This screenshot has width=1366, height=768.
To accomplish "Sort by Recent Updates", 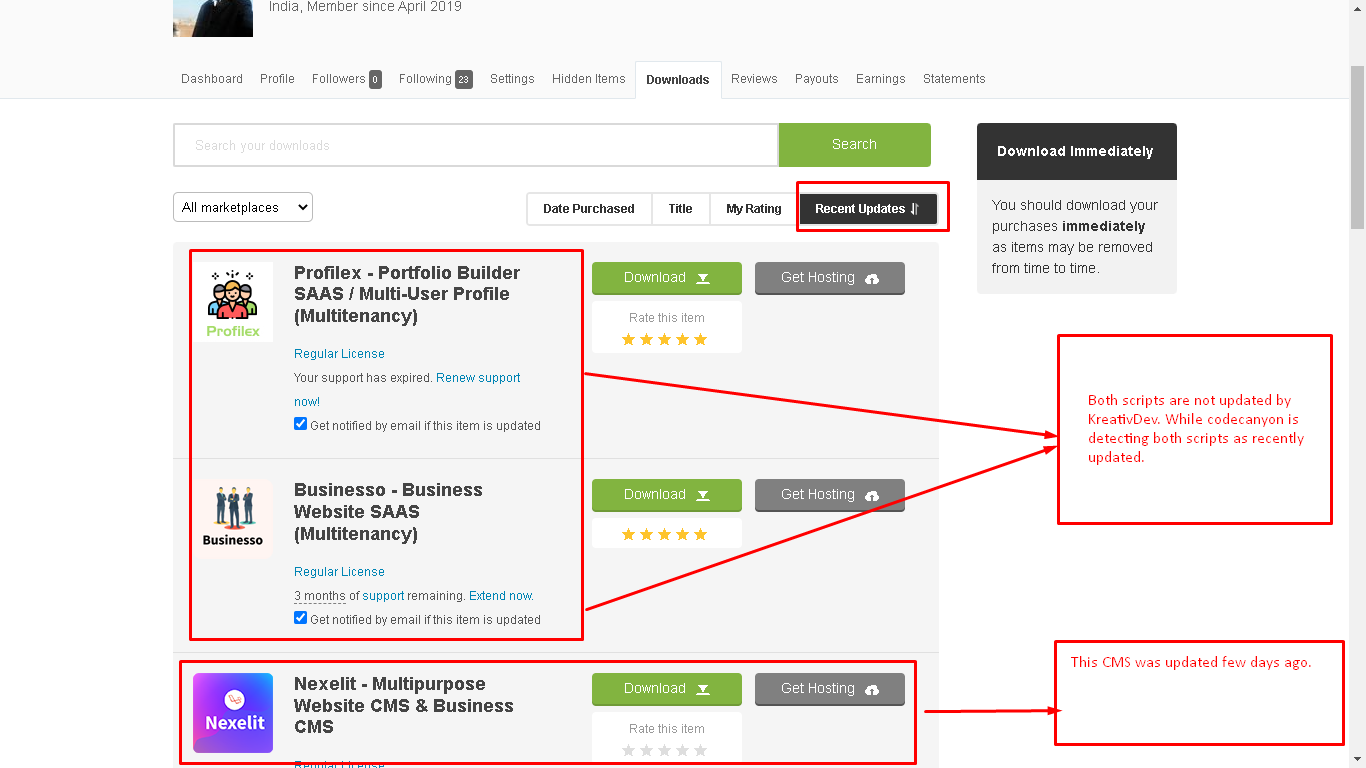I will point(867,209).
